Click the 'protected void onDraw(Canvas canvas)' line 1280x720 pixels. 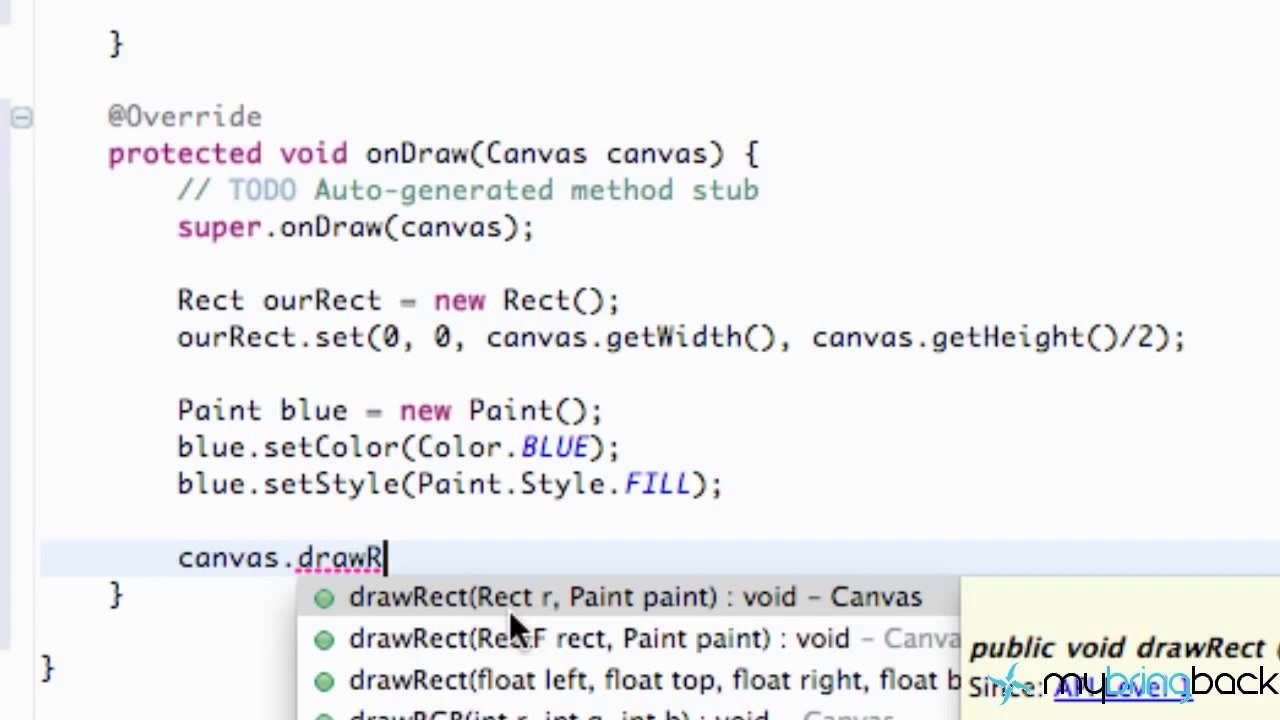[x=433, y=154]
